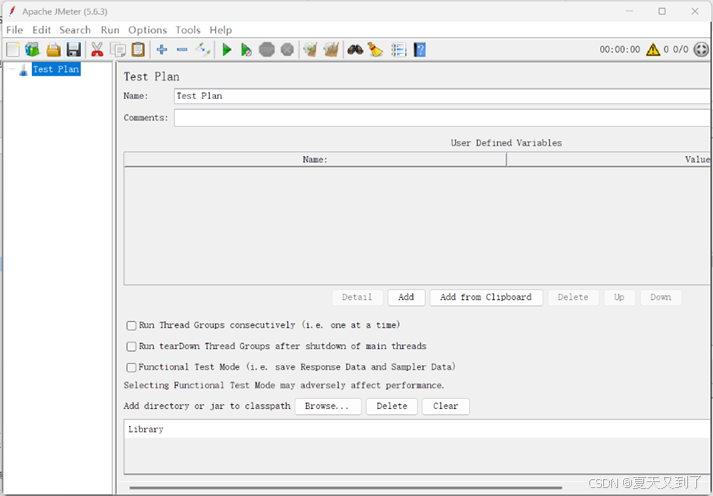Expand all nodes with plus icon
Screen dimensions: 713x496
coord(162,49)
